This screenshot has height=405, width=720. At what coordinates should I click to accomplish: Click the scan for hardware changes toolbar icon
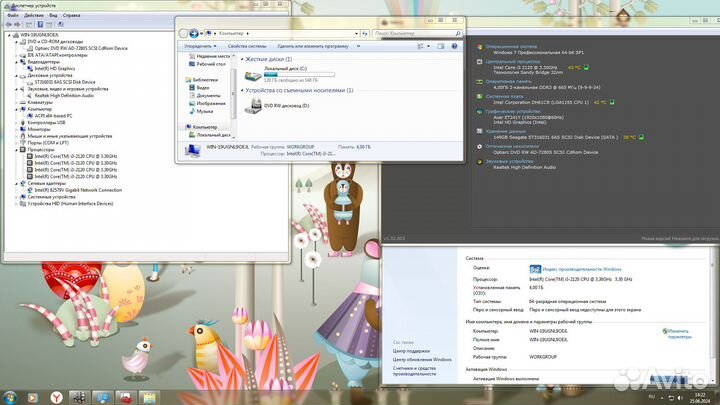(60, 24)
